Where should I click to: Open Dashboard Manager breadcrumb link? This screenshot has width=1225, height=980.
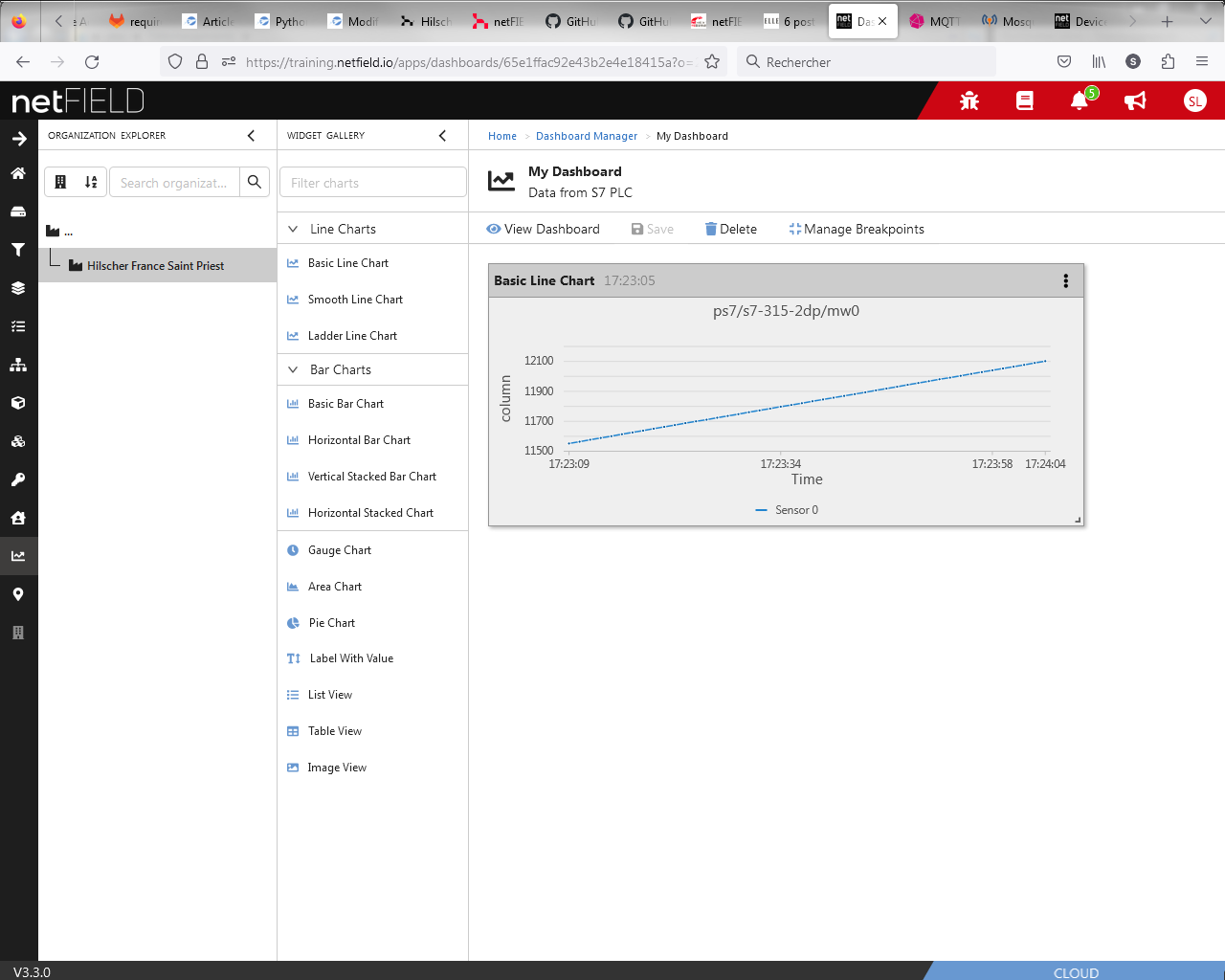(586, 136)
